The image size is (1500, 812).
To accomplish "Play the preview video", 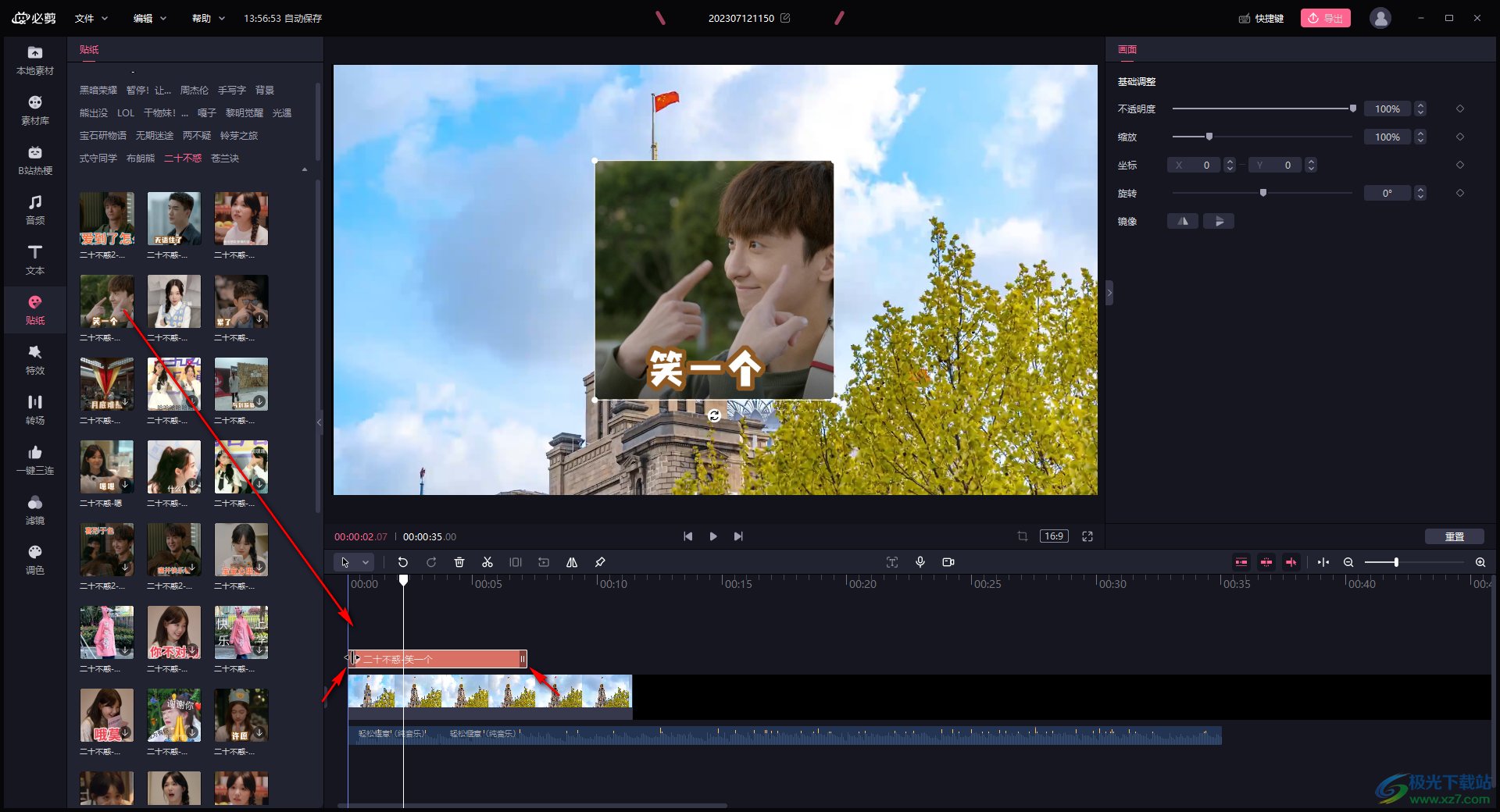I will pos(713,536).
